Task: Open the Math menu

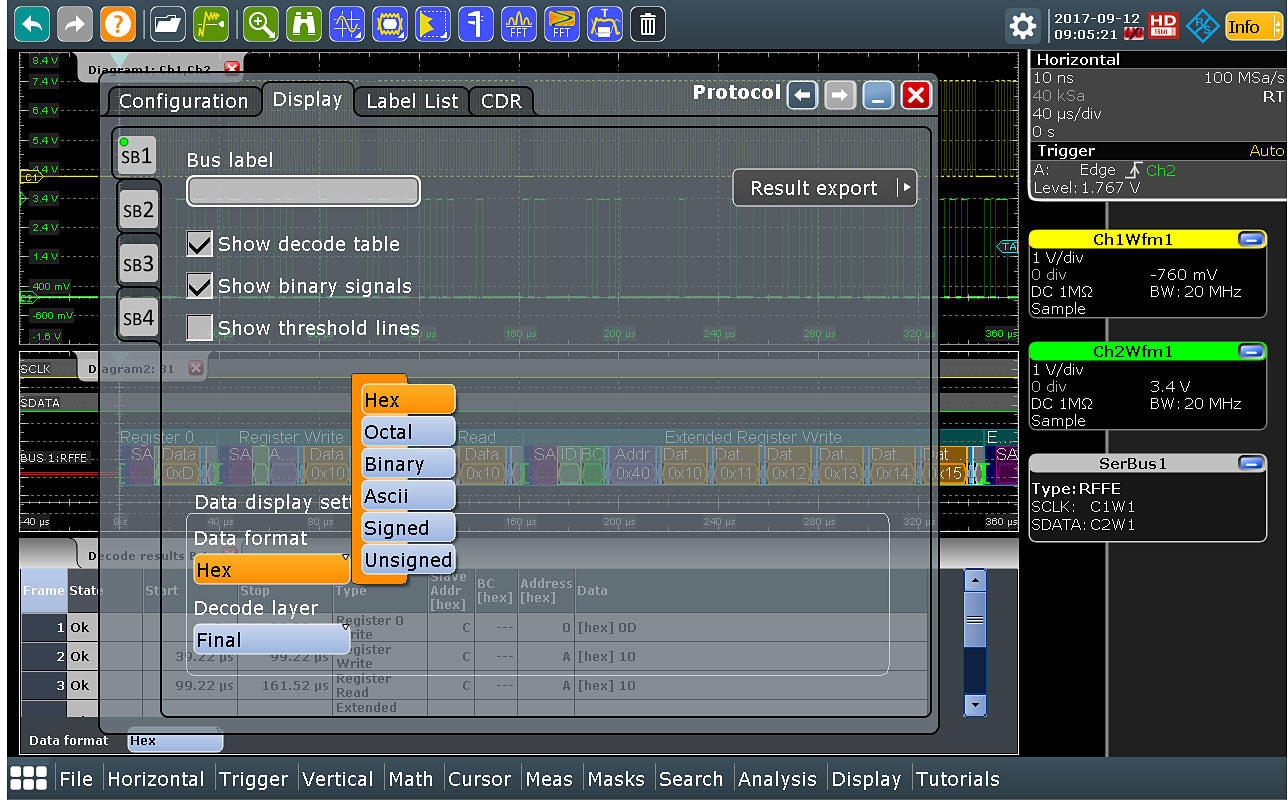Action: [411, 779]
